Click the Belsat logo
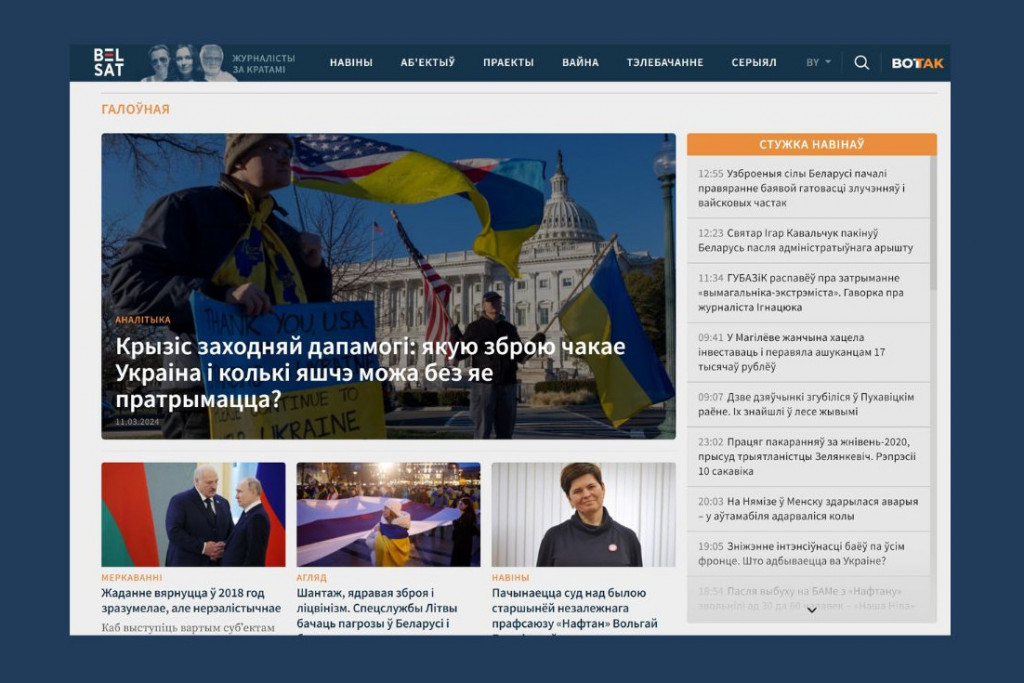Screen dimensions: 1024x683 click(108, 62)
